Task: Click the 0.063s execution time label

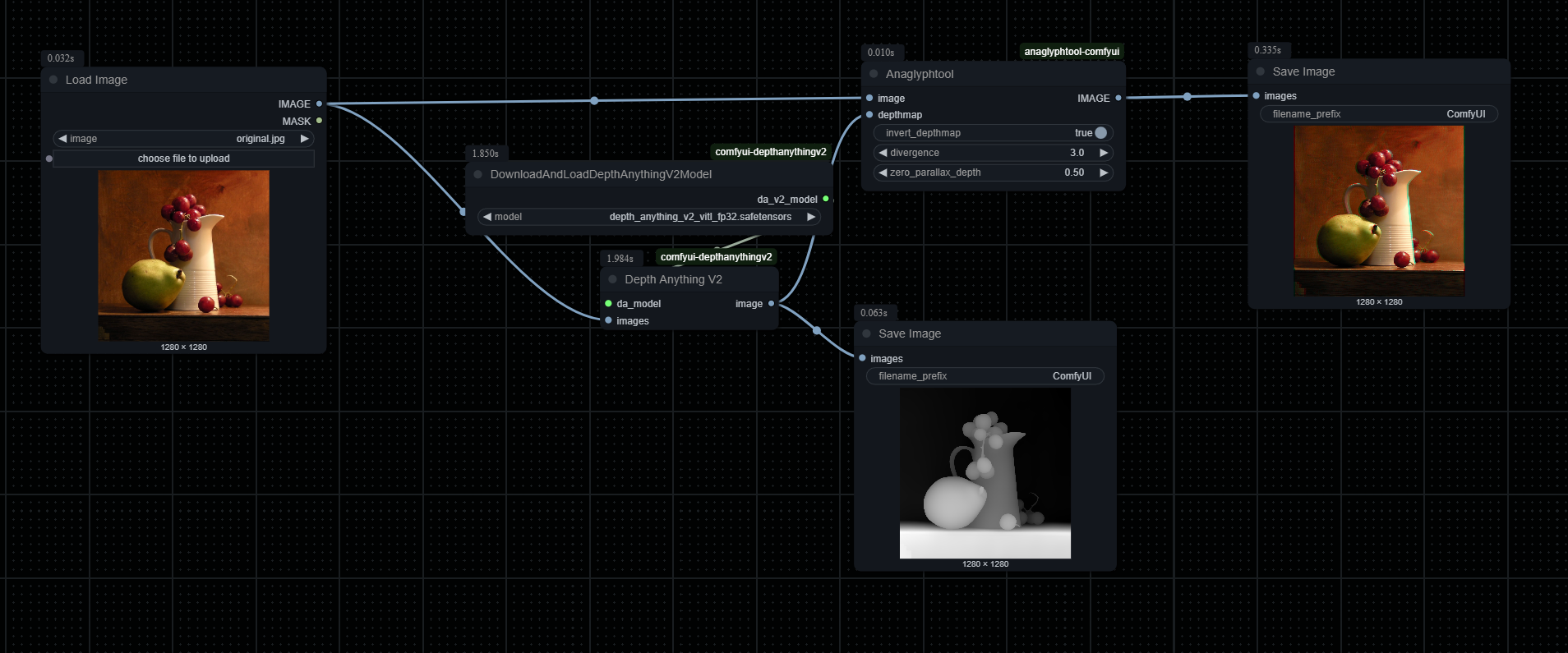Action: click(x=874, y=313)
